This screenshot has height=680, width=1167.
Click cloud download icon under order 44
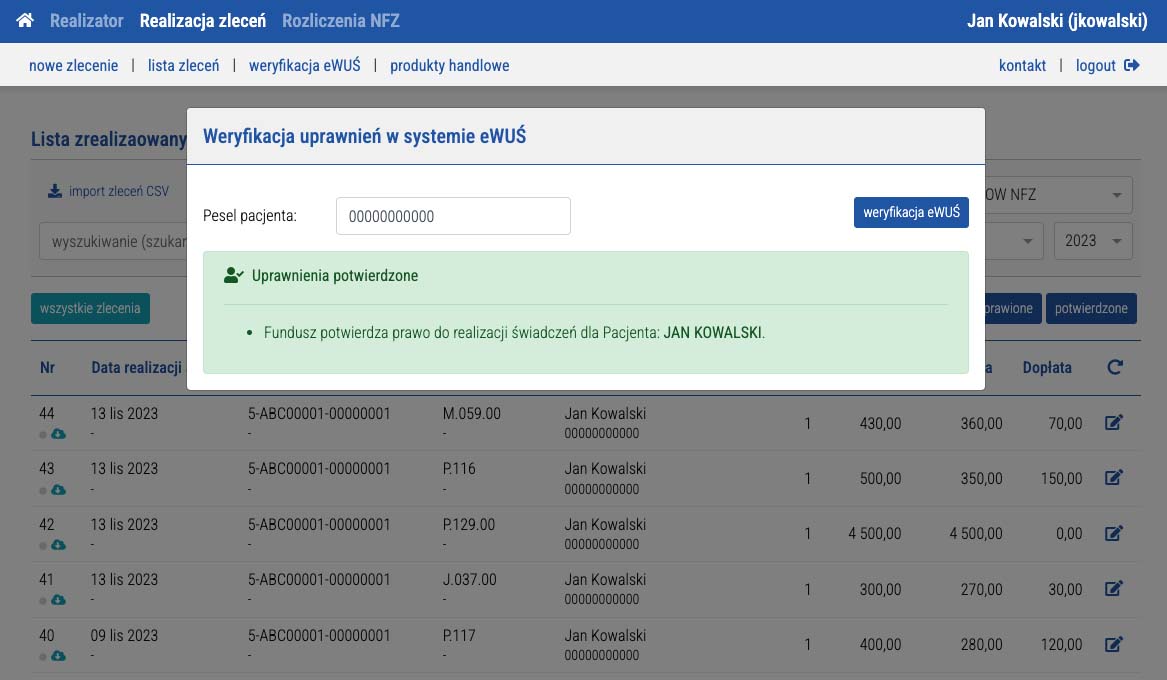click(58, 434)
